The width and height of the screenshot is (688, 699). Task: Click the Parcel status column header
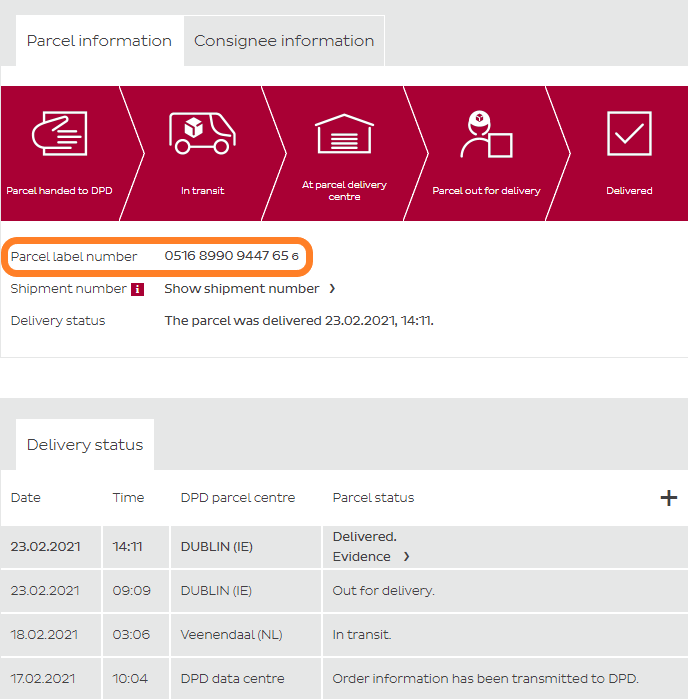[373, 498]
